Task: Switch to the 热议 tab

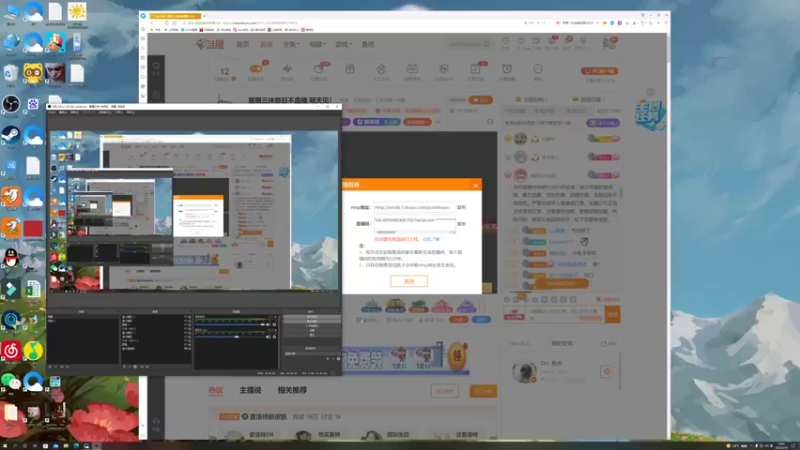Action: point(216,390)
